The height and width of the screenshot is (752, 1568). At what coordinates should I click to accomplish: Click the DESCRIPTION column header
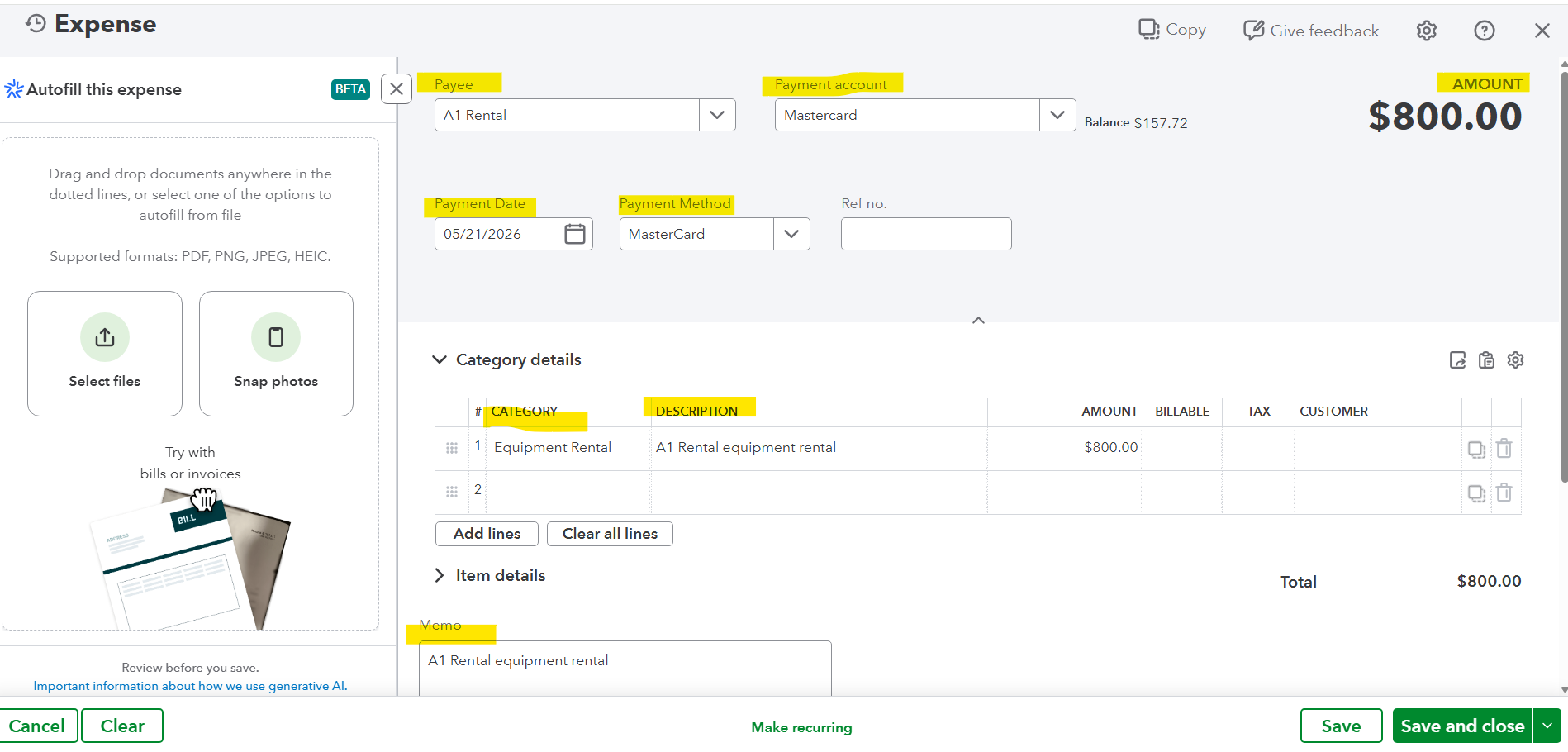[x=696, y=412]
